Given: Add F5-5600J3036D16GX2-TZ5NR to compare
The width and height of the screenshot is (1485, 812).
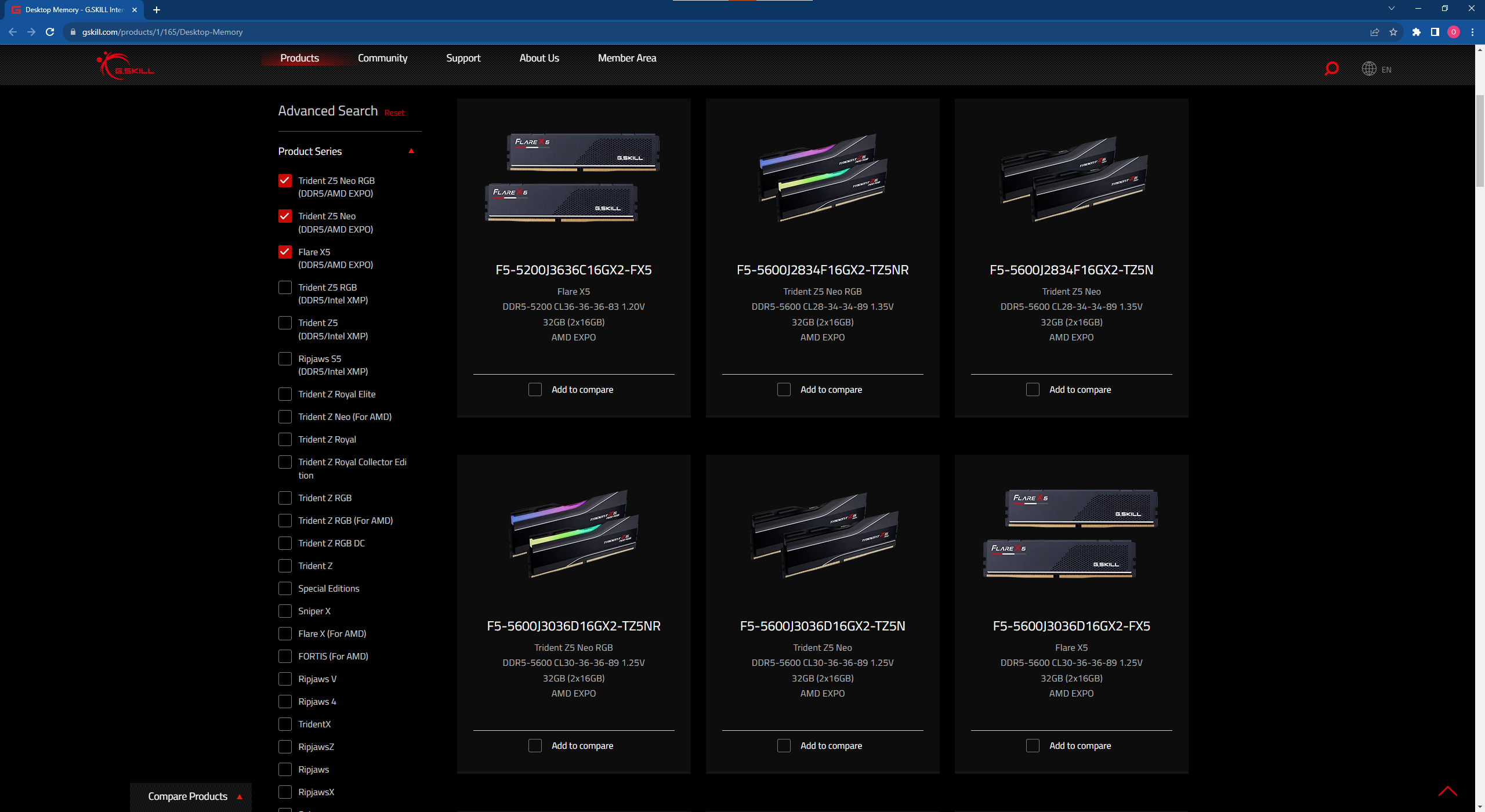Looking at the screenshot, I should coord(535,746).
